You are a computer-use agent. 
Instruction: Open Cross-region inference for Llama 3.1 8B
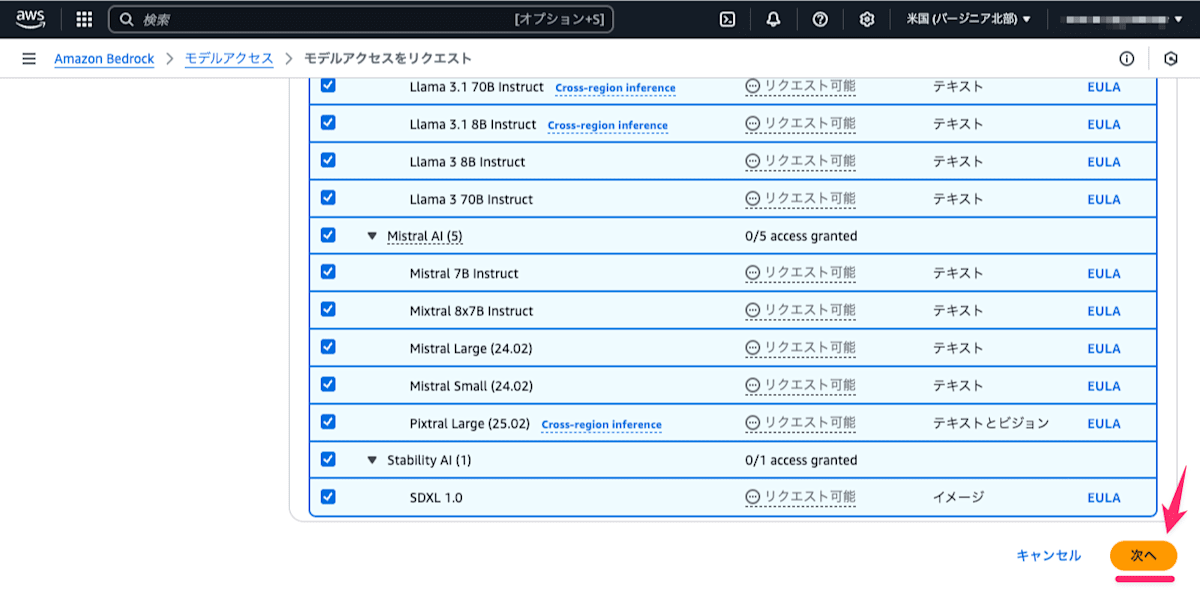[608, 125]
